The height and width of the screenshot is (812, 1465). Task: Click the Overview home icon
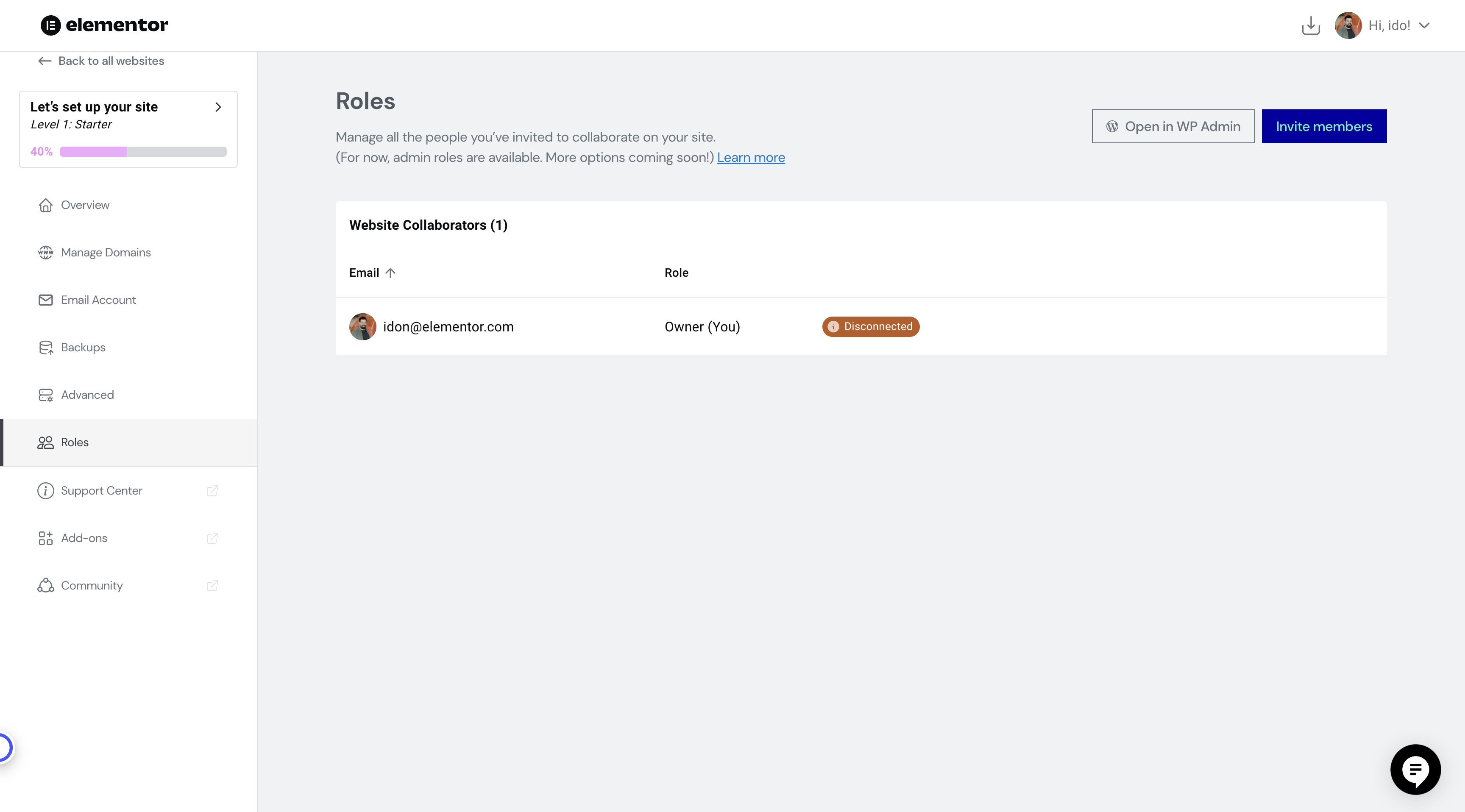click(45, 205)
